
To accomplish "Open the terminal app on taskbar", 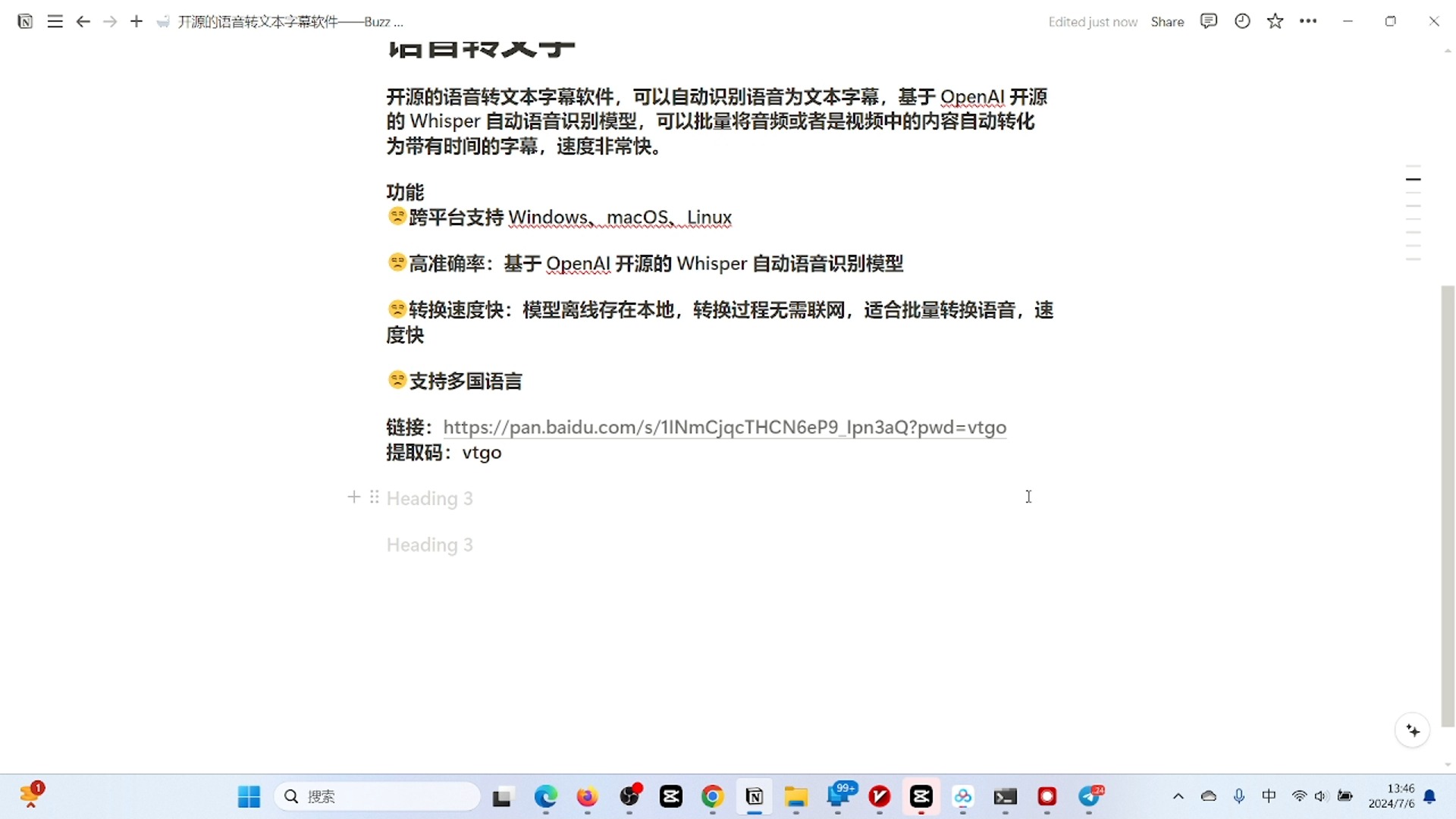I will click(x=1006, y=796).
